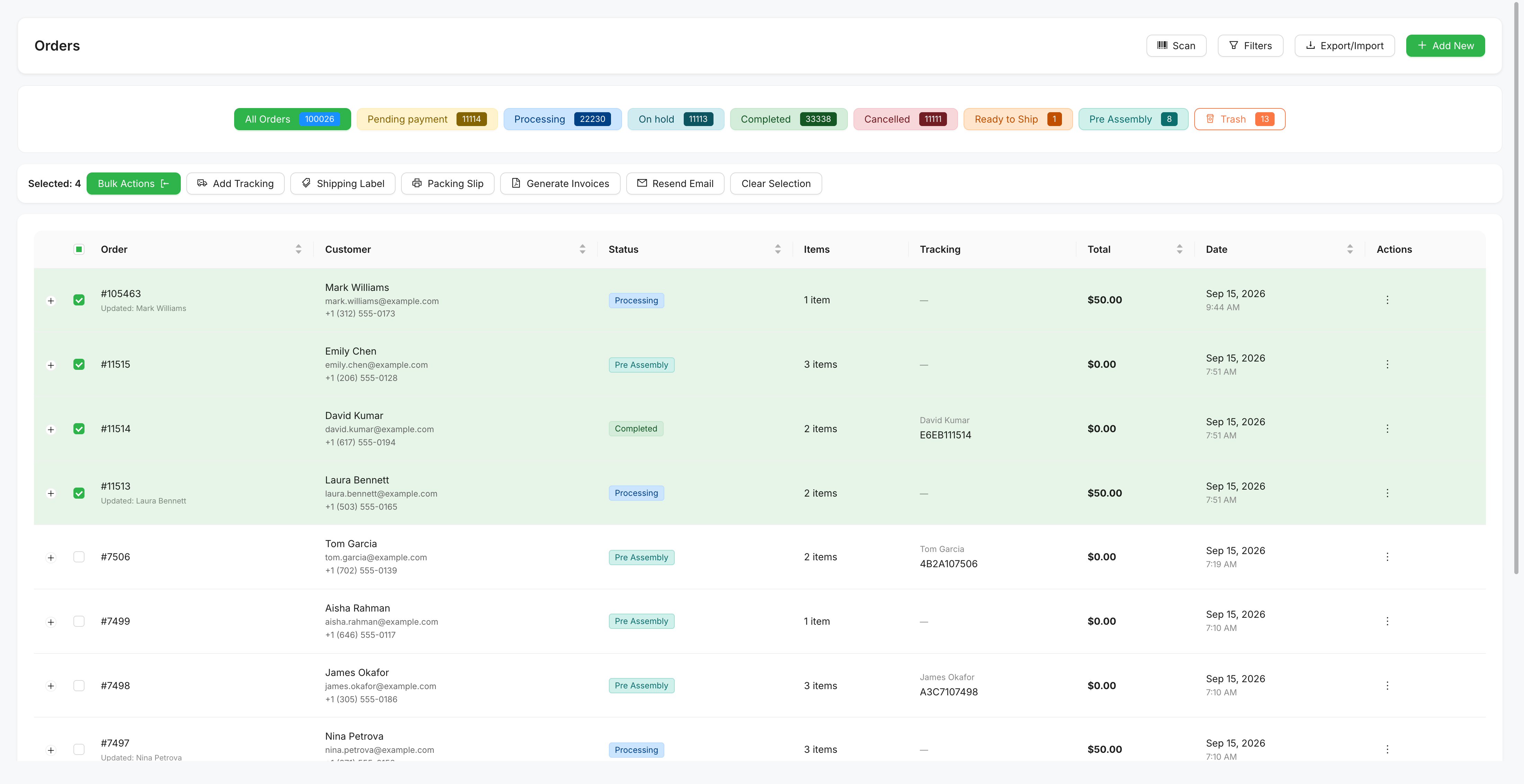Click Add New order button

pyautogui.click(x=1445, y=46)
